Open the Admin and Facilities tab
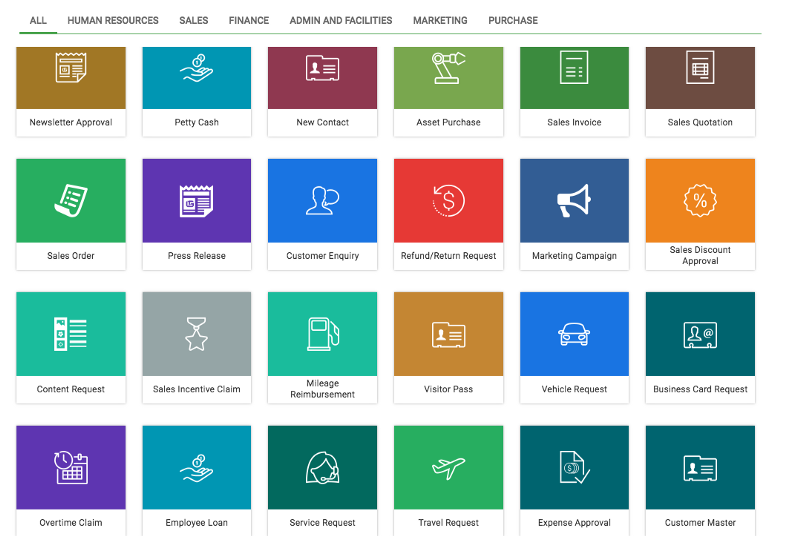800x536 pixels. coord(341,20)
